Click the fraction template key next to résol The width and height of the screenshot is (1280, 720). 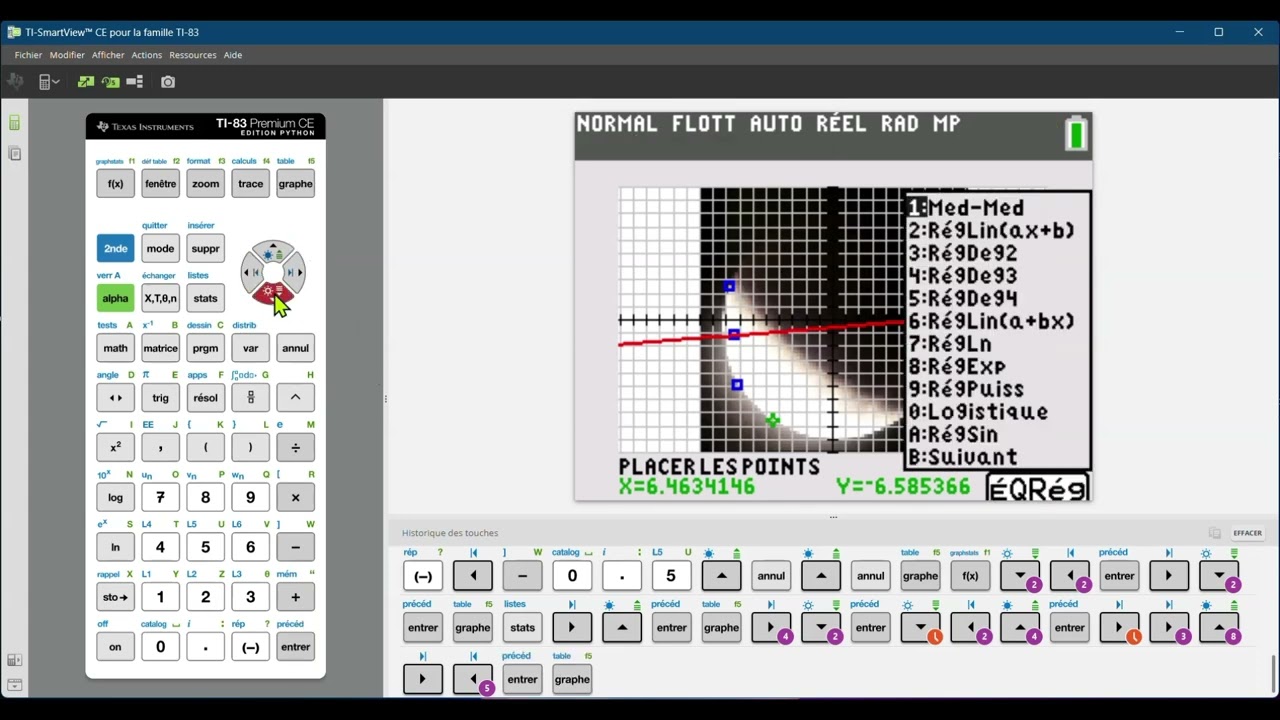pyautogui.click(x=250, y=397)
